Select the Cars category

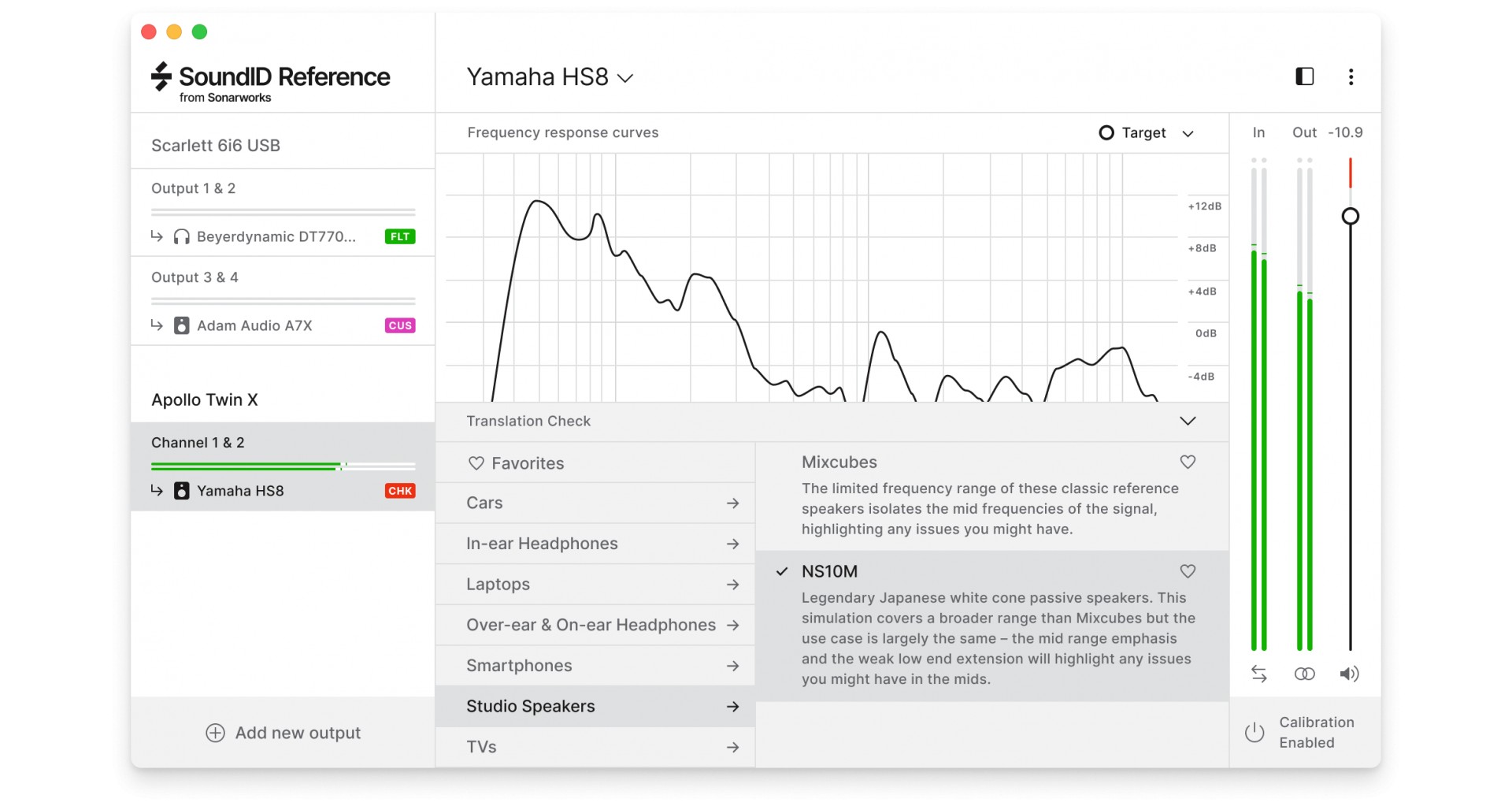click(x=595, y=503)
